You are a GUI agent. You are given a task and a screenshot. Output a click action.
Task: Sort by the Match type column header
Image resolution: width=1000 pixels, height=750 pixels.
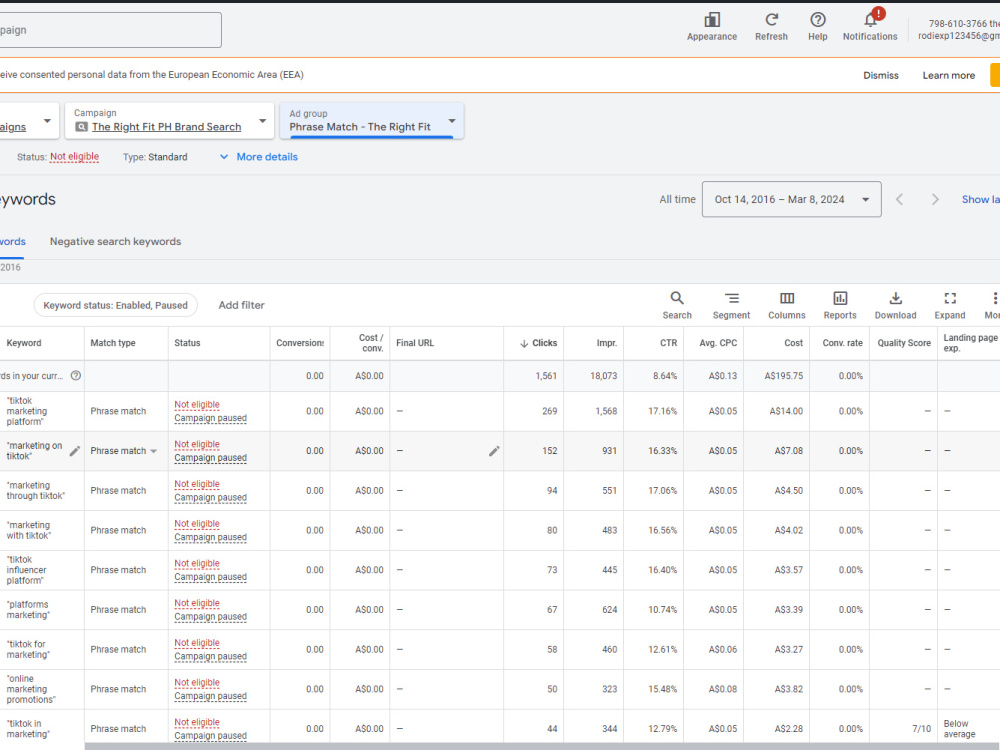113,343
